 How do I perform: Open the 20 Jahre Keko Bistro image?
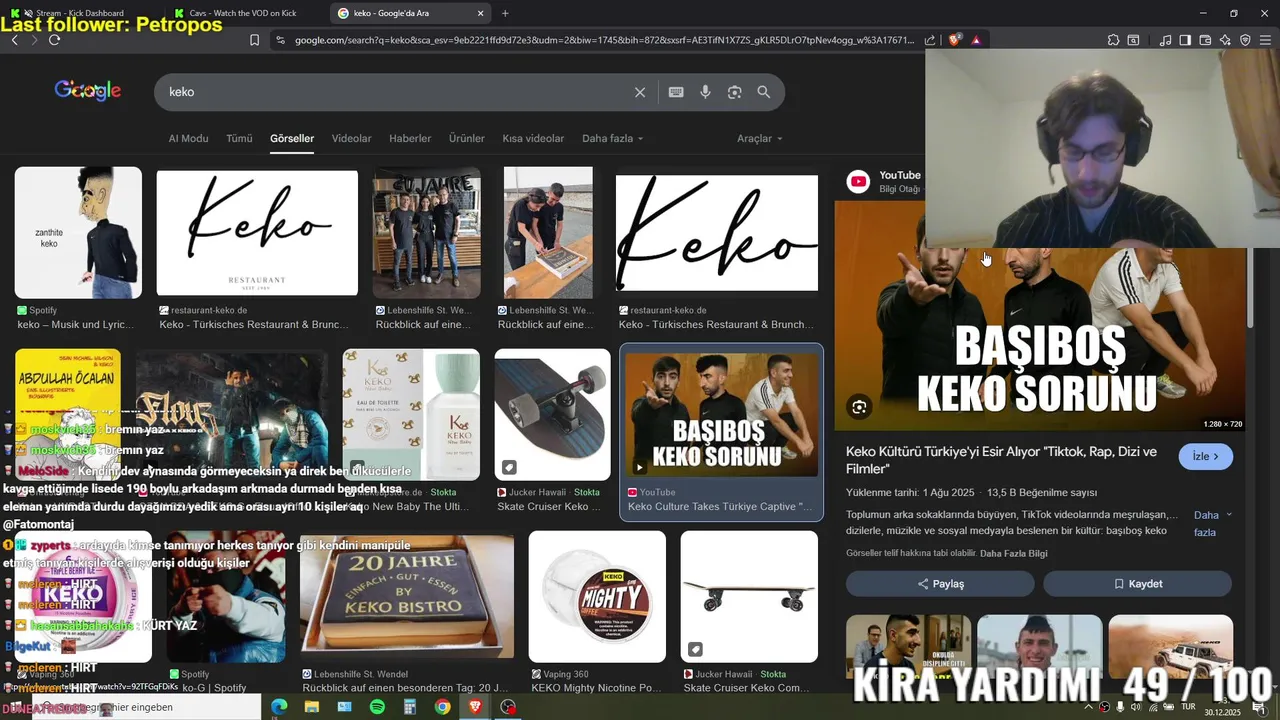407,596
